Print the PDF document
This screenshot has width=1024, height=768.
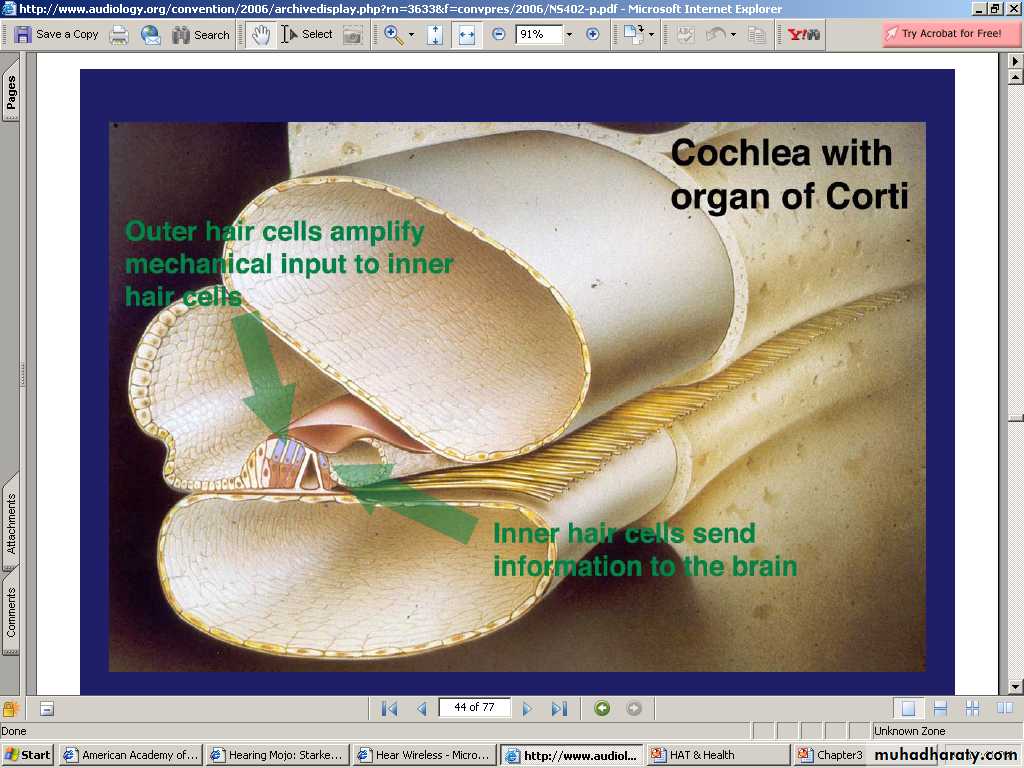[119, 35]
